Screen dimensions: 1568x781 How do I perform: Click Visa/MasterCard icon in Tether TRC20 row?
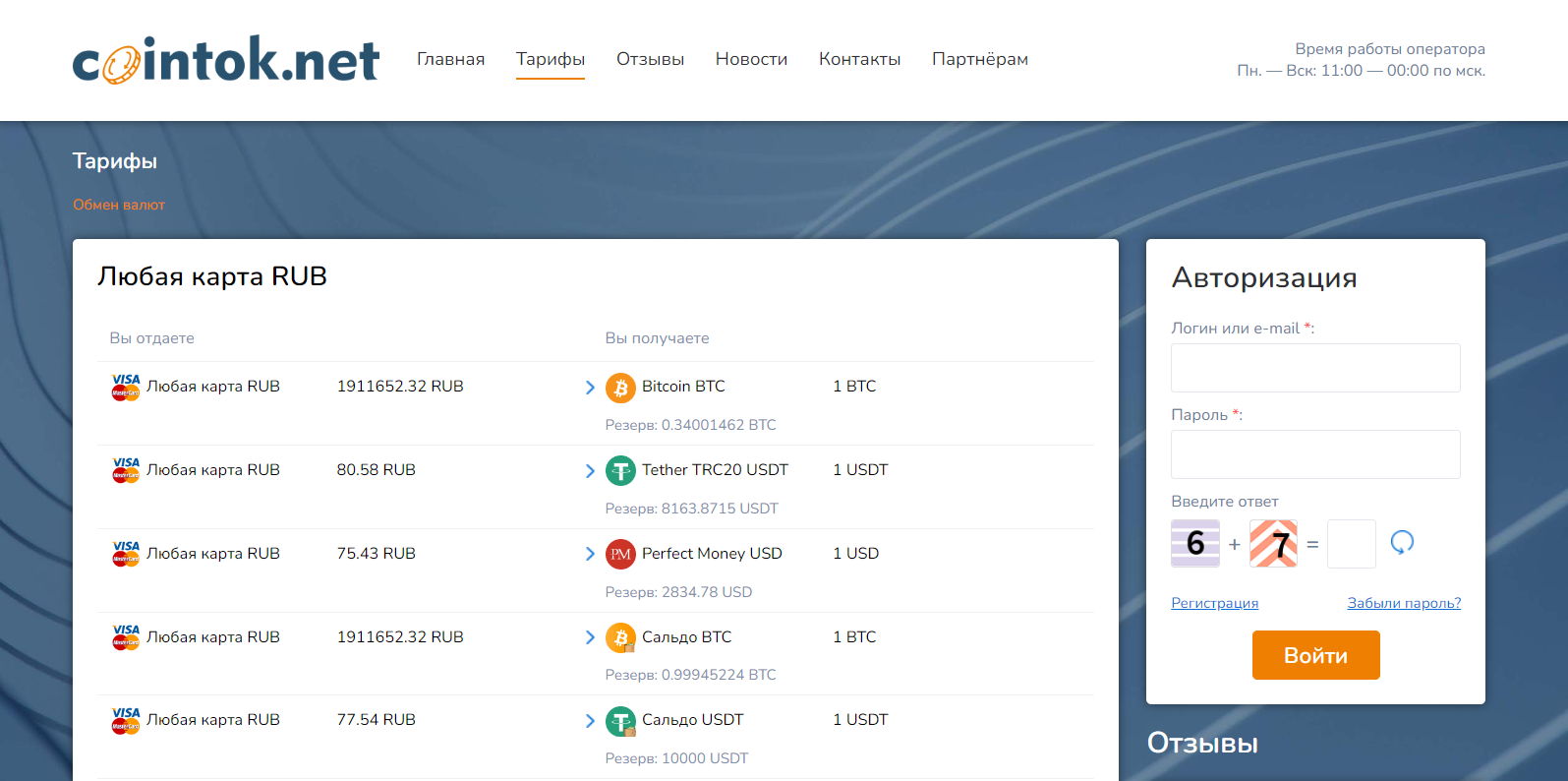pos(126,470)
